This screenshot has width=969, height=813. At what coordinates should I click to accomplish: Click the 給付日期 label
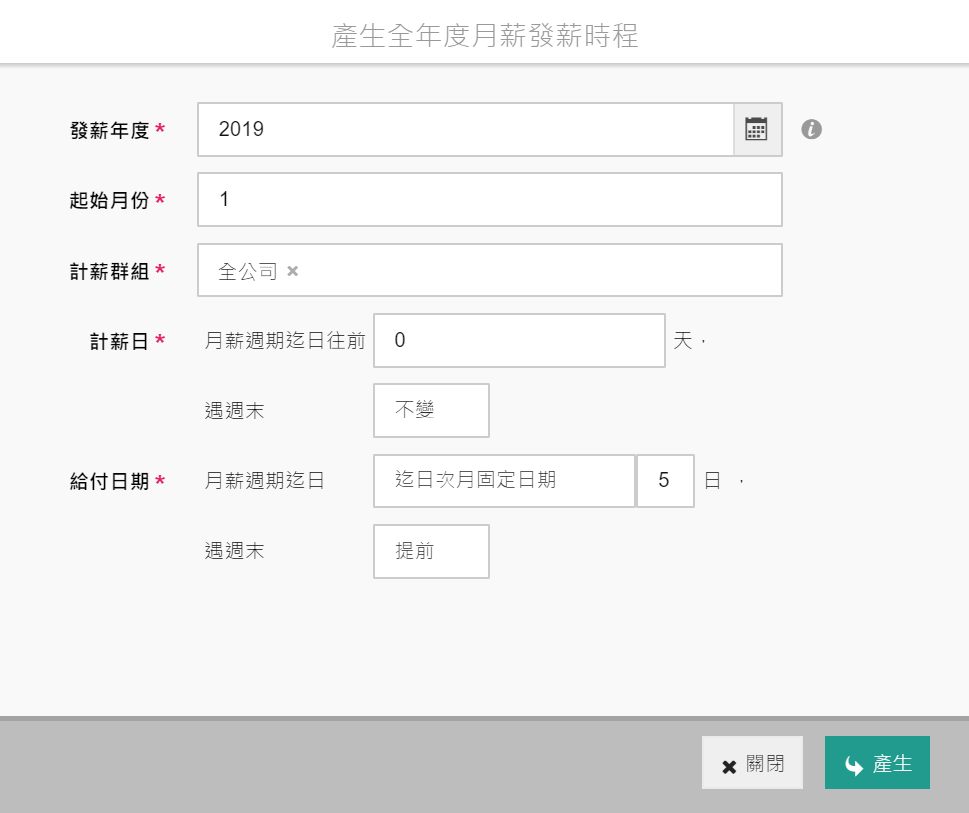(x=109, y=481)
